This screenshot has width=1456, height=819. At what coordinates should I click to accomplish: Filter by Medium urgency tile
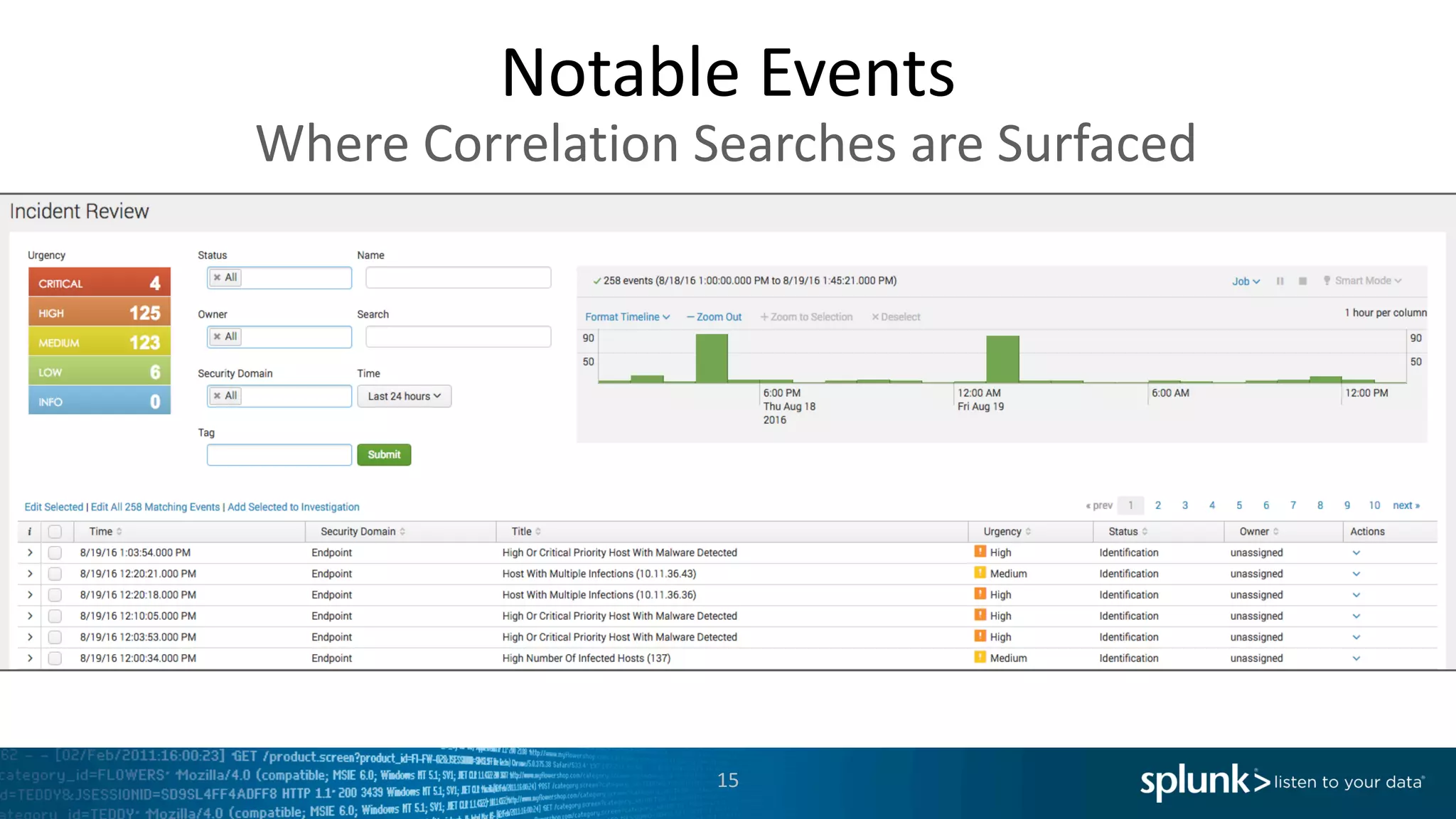coord(100,342)
